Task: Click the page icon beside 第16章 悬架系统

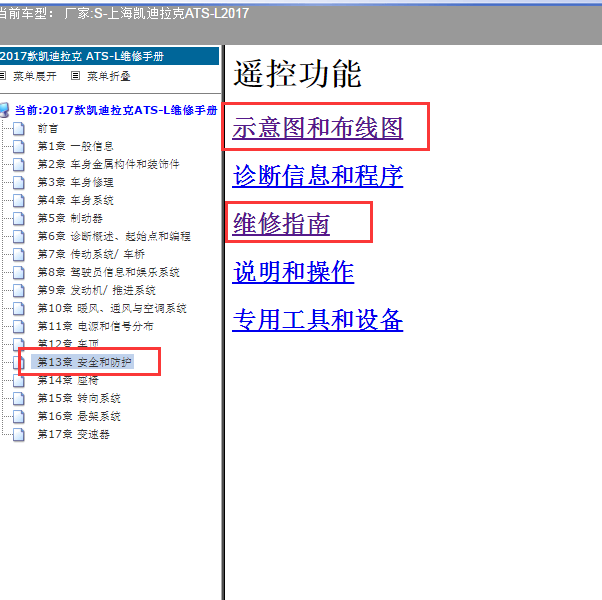Action: (18, 417)
